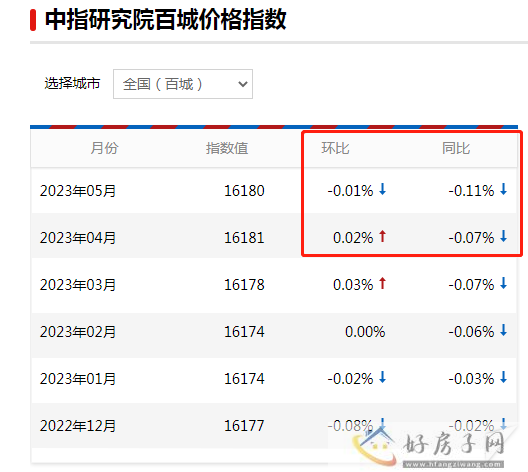Image resolution: width=528 pixels, height=472 pixels.
Task: Click index value 16174 in 2023年01月 row
Action: (244, 379)
